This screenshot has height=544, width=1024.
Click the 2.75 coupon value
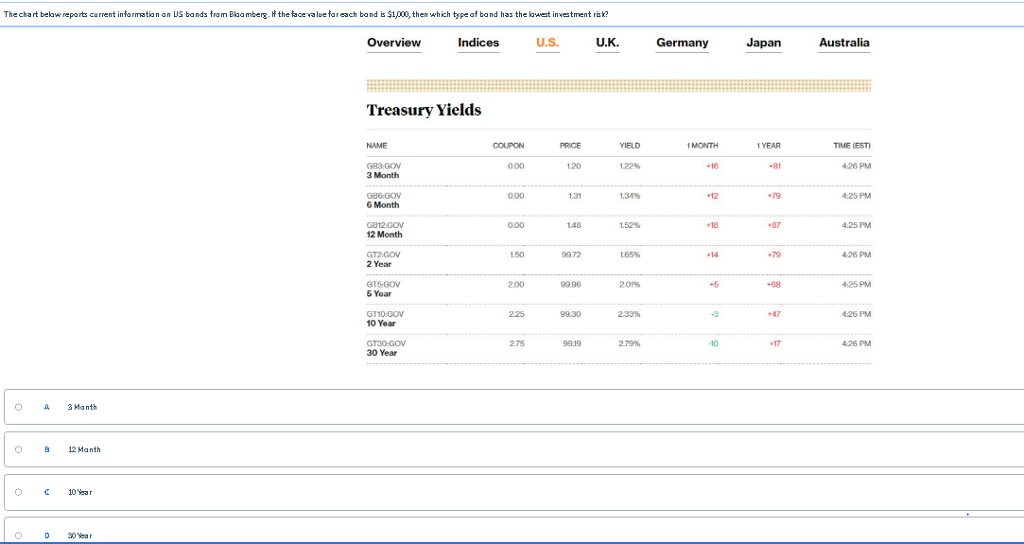(x=516, y=344)
